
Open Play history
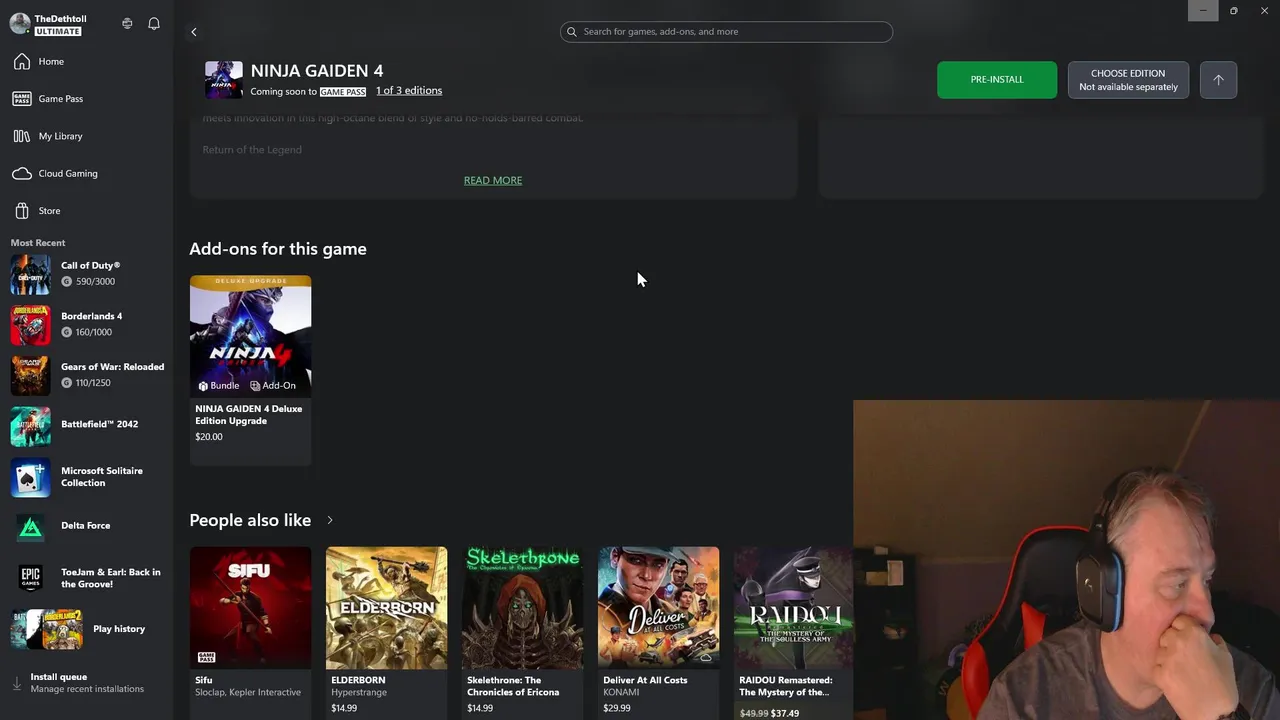87,629
